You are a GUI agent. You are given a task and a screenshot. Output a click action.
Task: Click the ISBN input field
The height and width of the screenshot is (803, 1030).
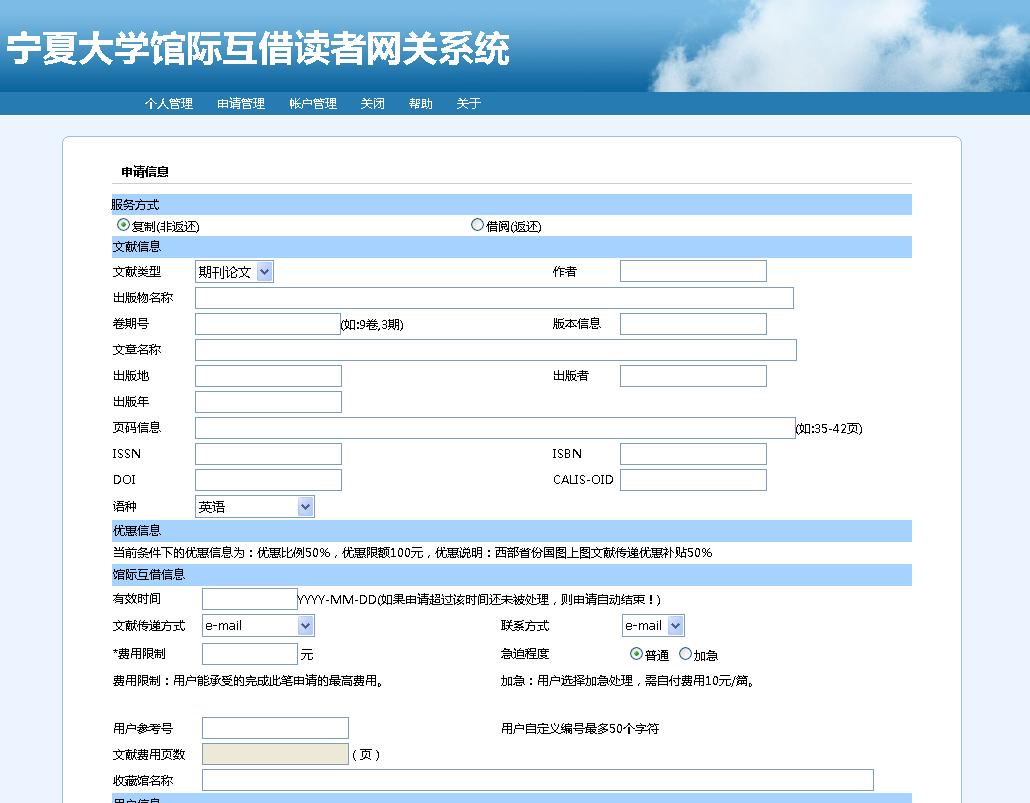pyautogui.click(x=693, y=453)
